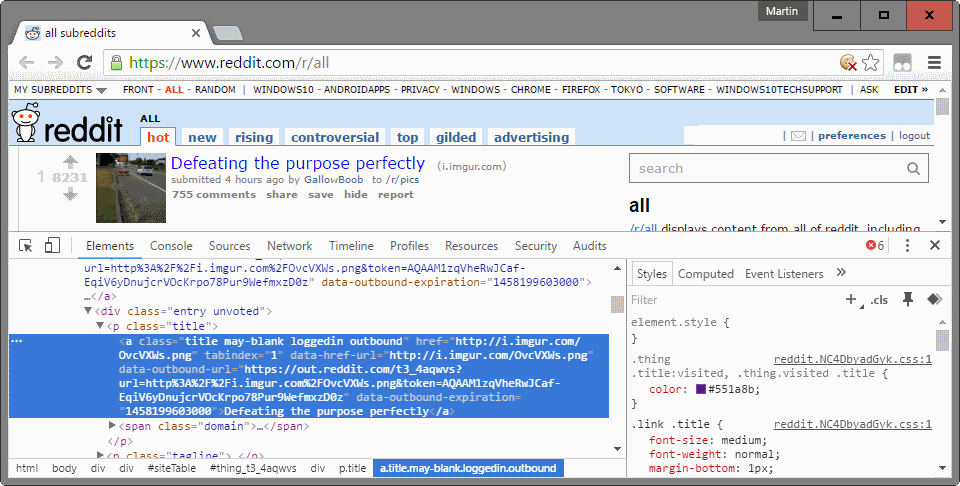Upvote the Defeating the purpose post
This screenshot has width=960, height=486.
coord(70,161)
